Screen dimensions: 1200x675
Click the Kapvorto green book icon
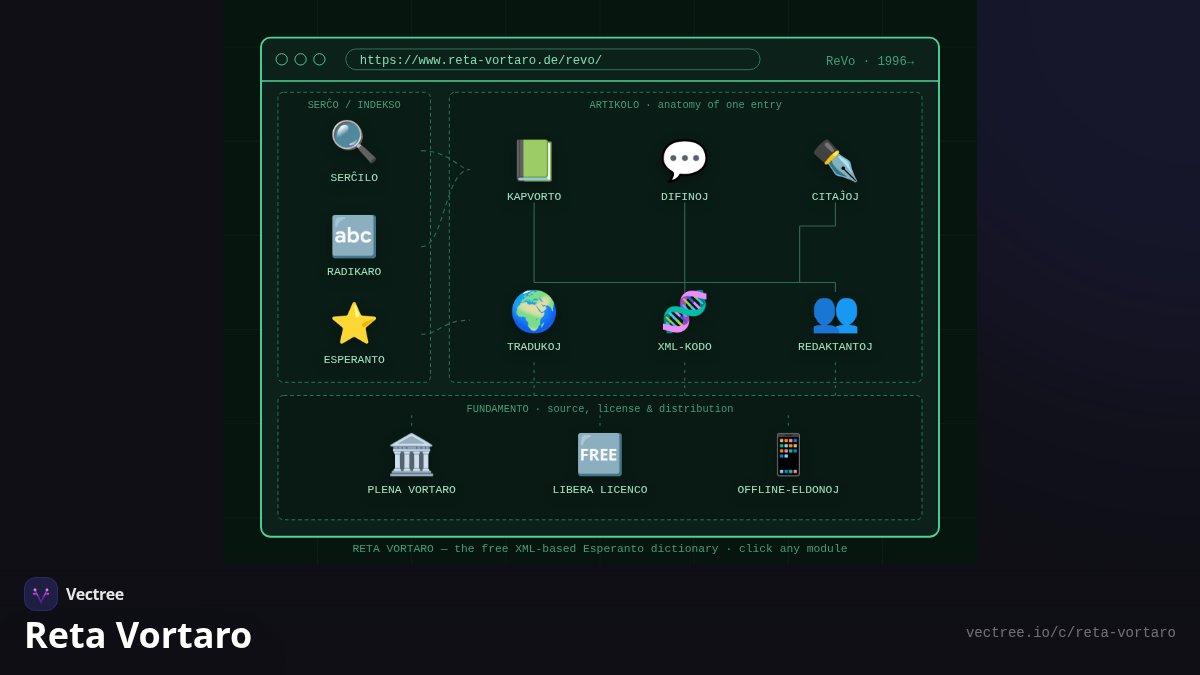click(x=534, y=161)
